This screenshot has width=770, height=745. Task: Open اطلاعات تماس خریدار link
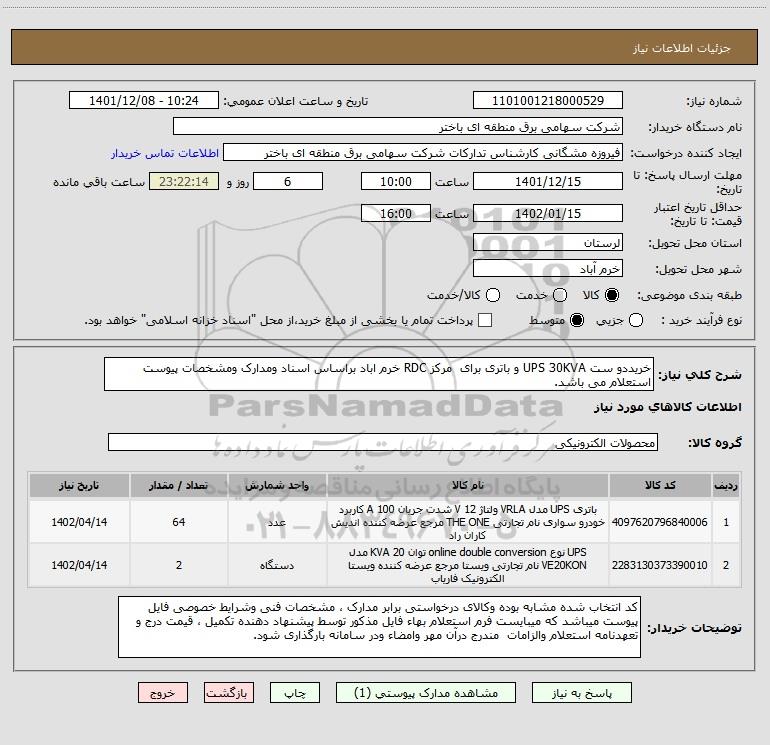coord(165,153)
